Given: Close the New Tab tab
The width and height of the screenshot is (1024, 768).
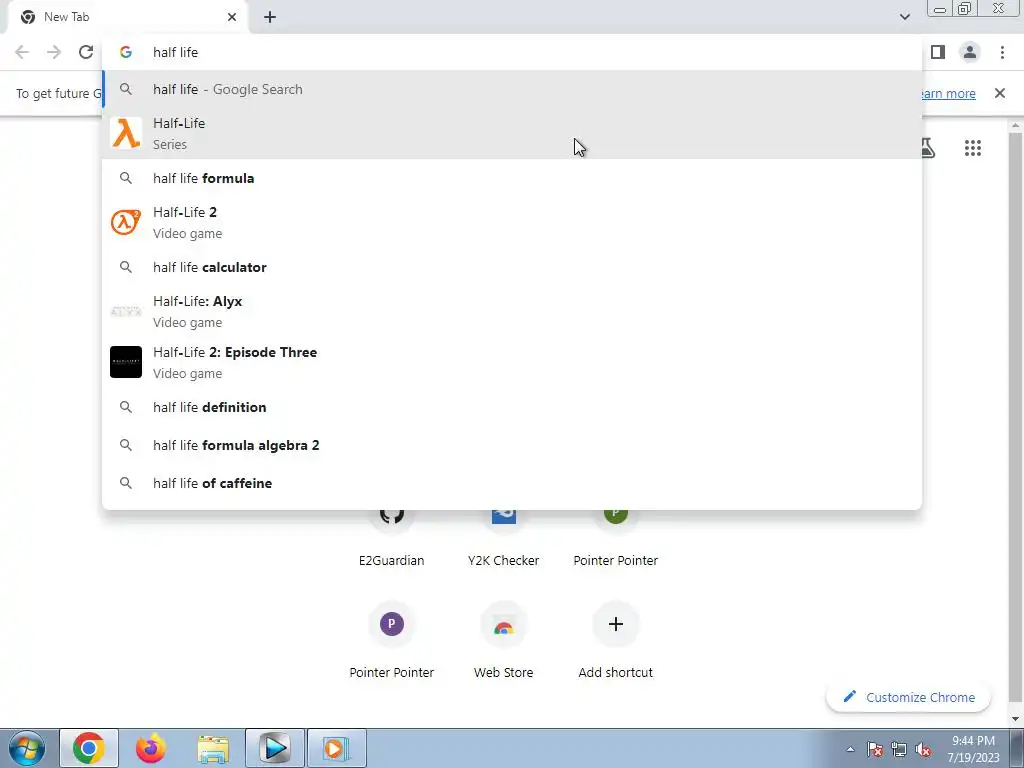Looking at the screenshot, I should point(232,17).
